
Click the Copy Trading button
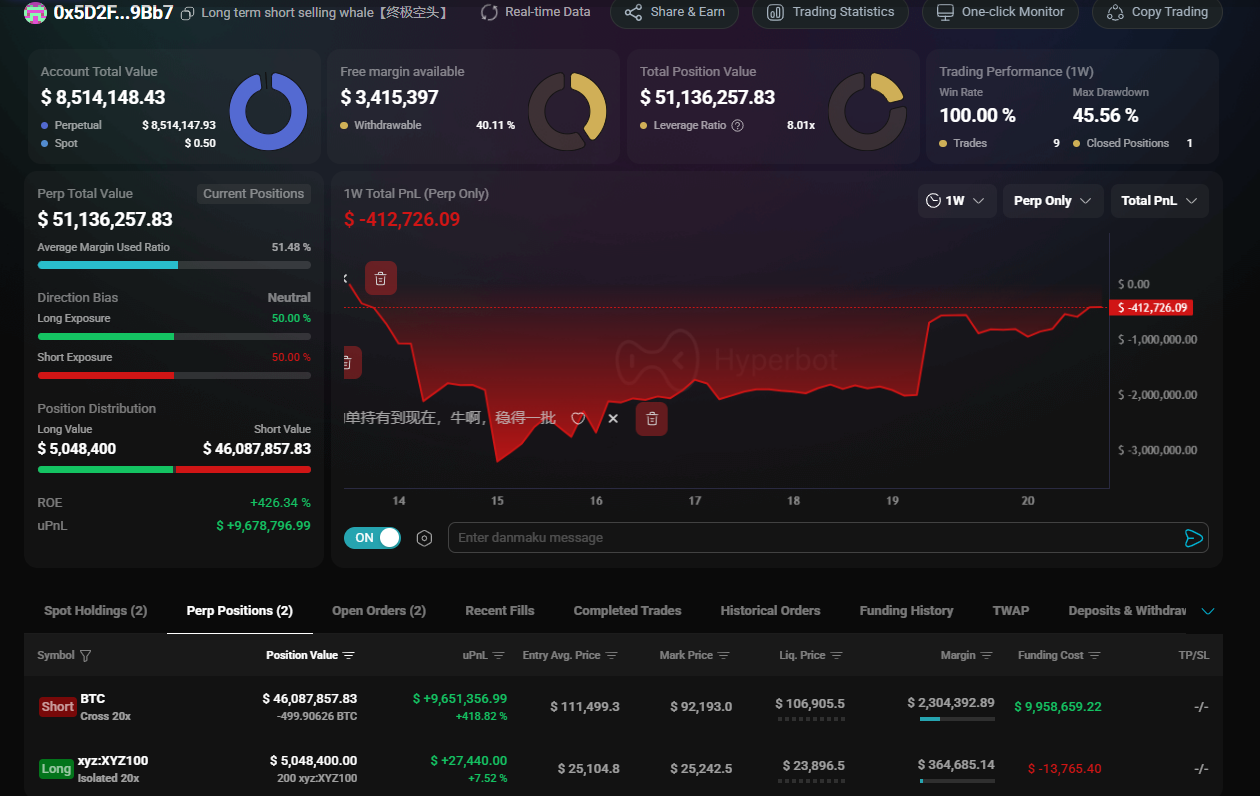[x=1156, y=13]
